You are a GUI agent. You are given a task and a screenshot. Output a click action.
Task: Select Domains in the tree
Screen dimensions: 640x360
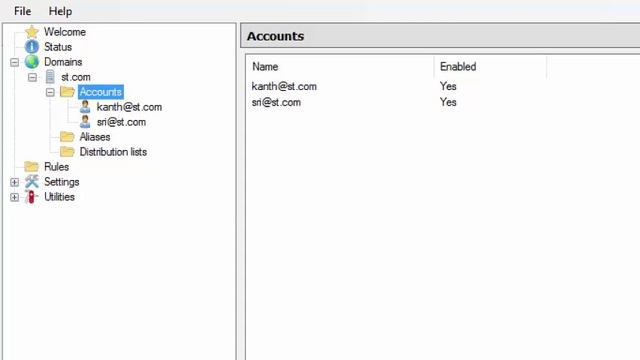point(63,62)
